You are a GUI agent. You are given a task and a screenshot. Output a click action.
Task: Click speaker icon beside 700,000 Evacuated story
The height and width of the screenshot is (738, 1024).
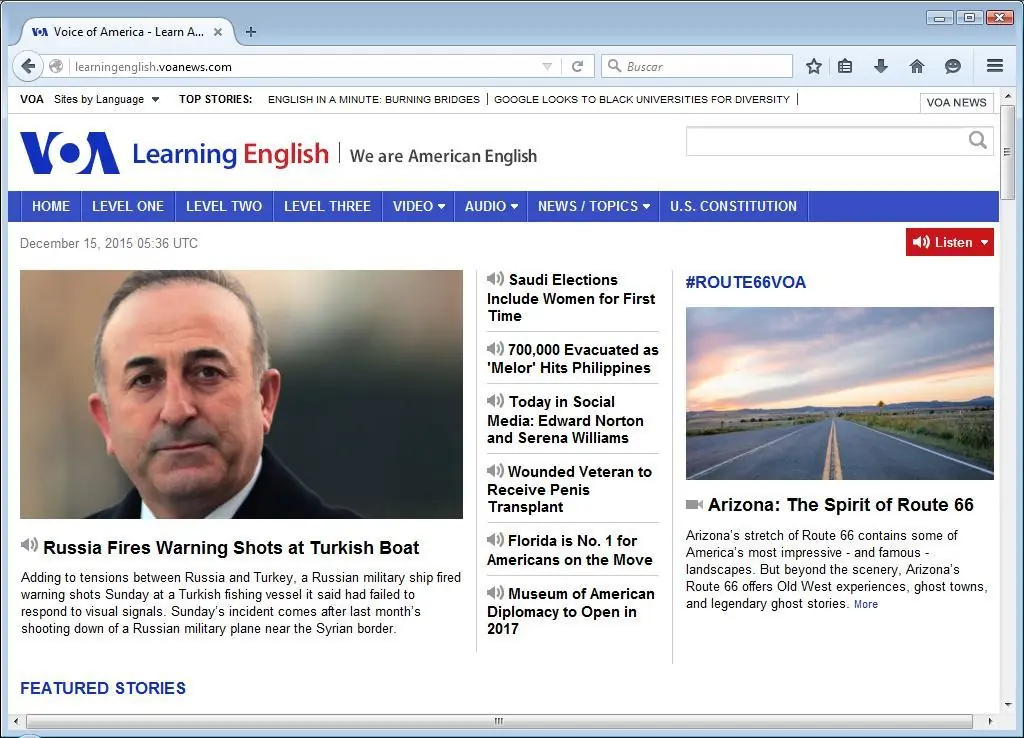(x=495, y=349)
